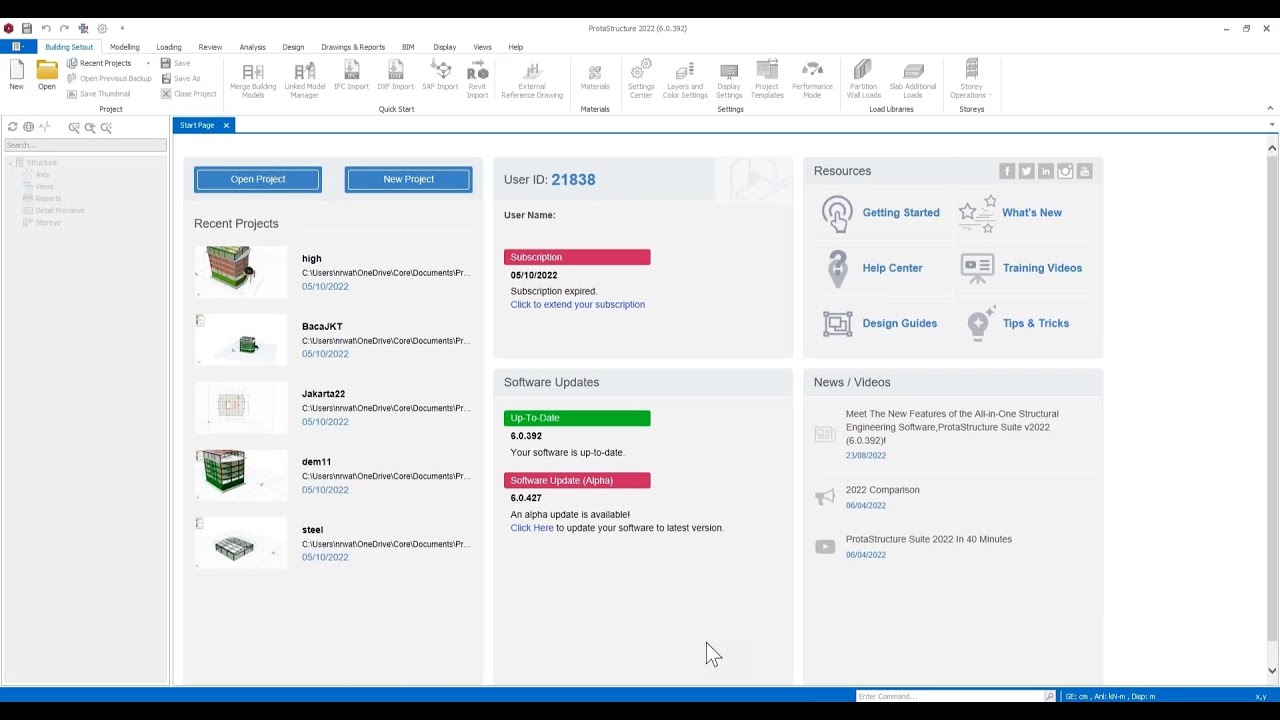Open the 'dem11' recent project thumbnail
This screenshot has height=720, width=1280.
[x=241, y=474]
